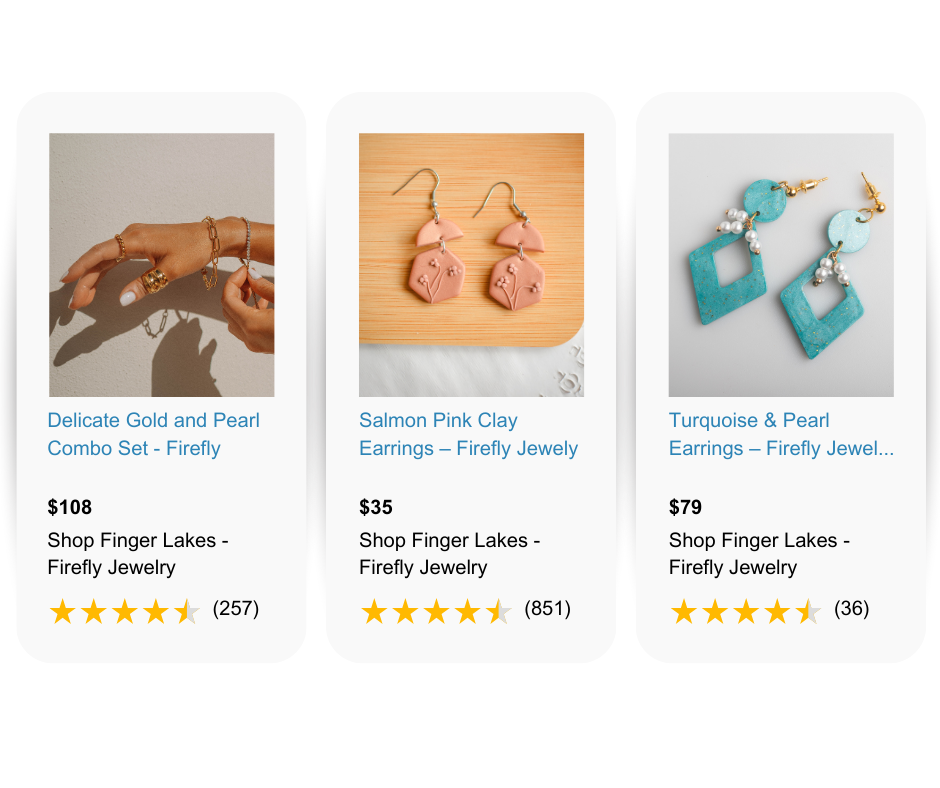This screenshot has width=940, height=788.
Task: Click the gold bracelets product photo
Action: 162,265
